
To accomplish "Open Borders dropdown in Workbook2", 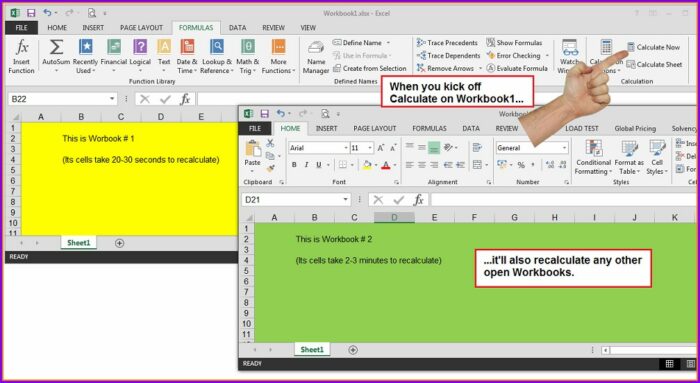I will [x=353, y=165].
